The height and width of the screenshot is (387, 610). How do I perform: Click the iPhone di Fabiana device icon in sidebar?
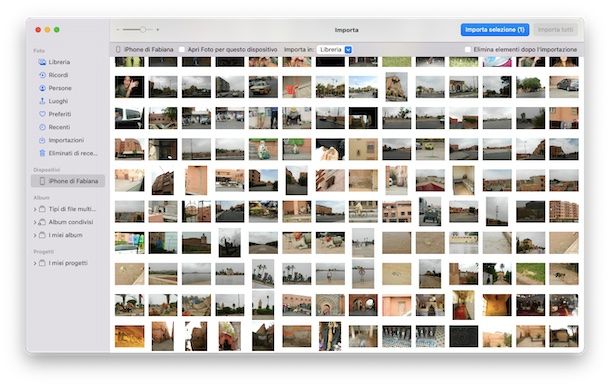pos(42,181)
